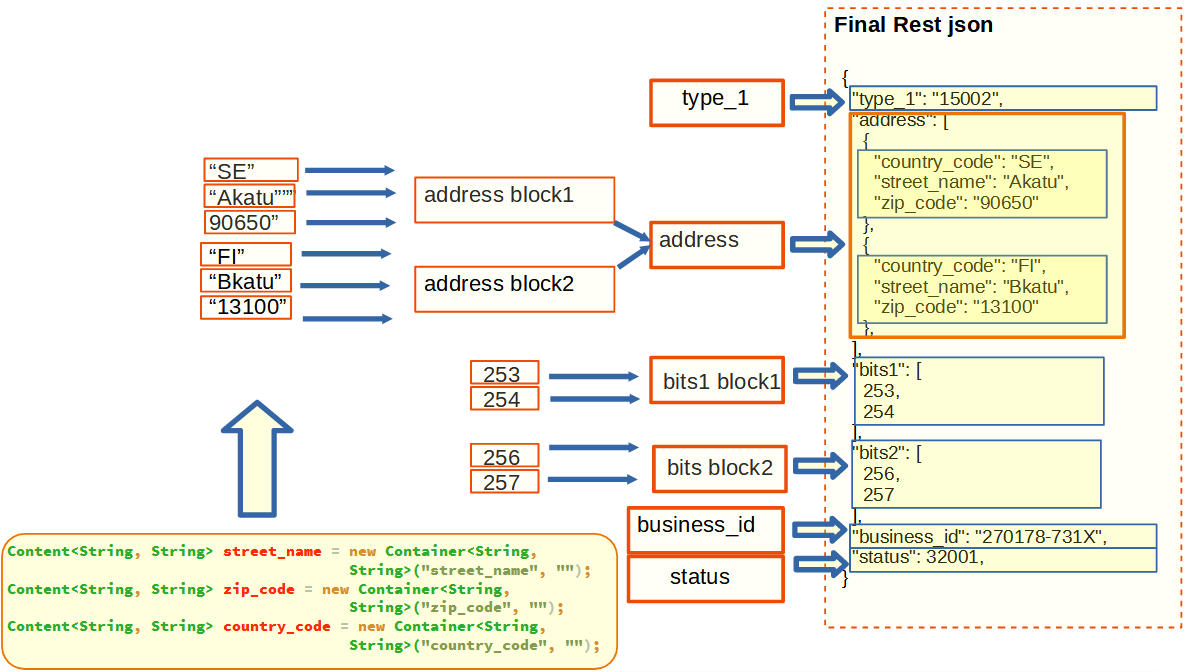Select the address block1 box
Viewport: 1193px width, 672px height.
514,200
